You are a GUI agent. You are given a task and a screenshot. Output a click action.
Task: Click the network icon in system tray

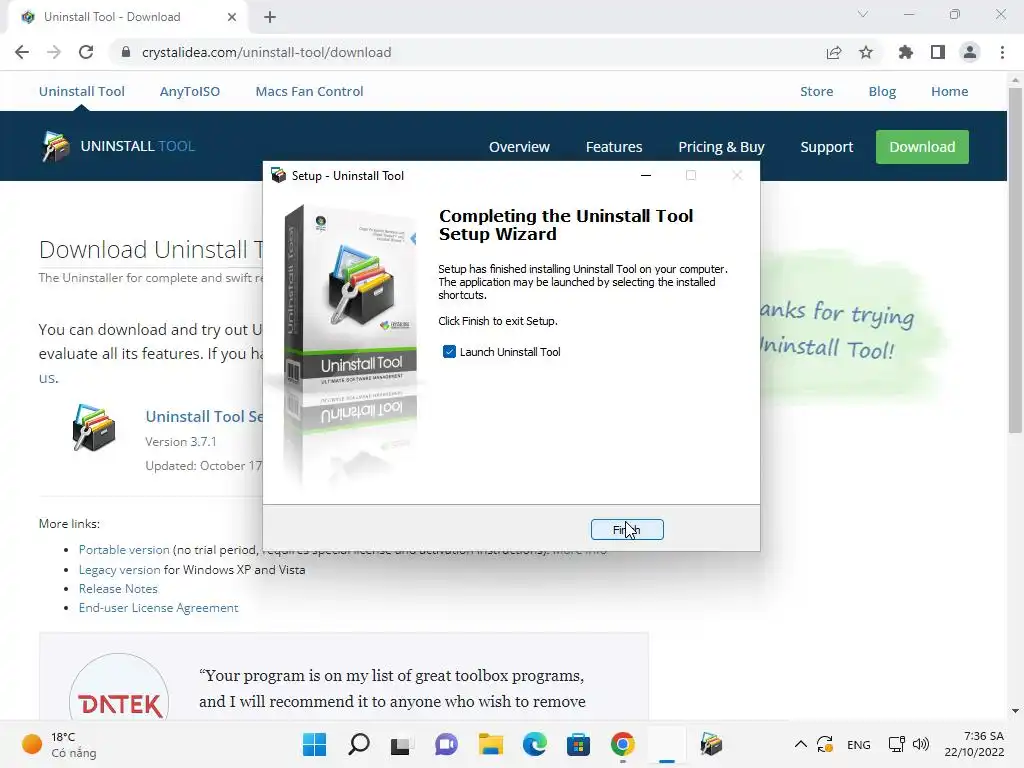click(x=897, y=744)
